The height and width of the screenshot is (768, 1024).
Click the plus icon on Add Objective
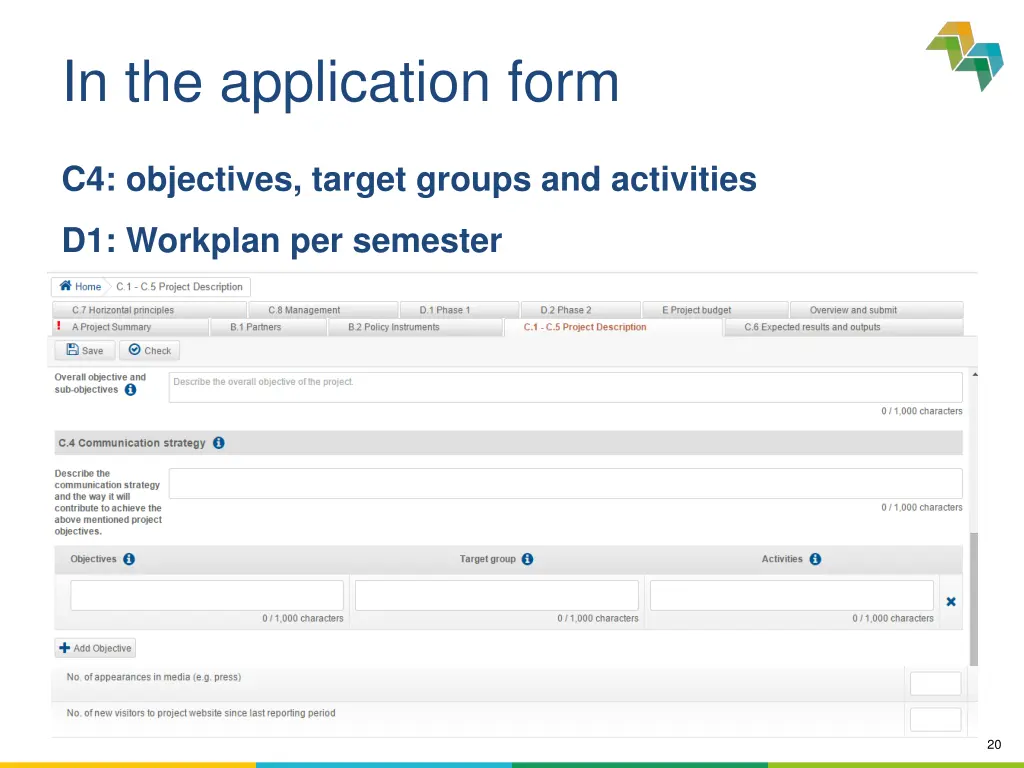[x=65, y=648]
